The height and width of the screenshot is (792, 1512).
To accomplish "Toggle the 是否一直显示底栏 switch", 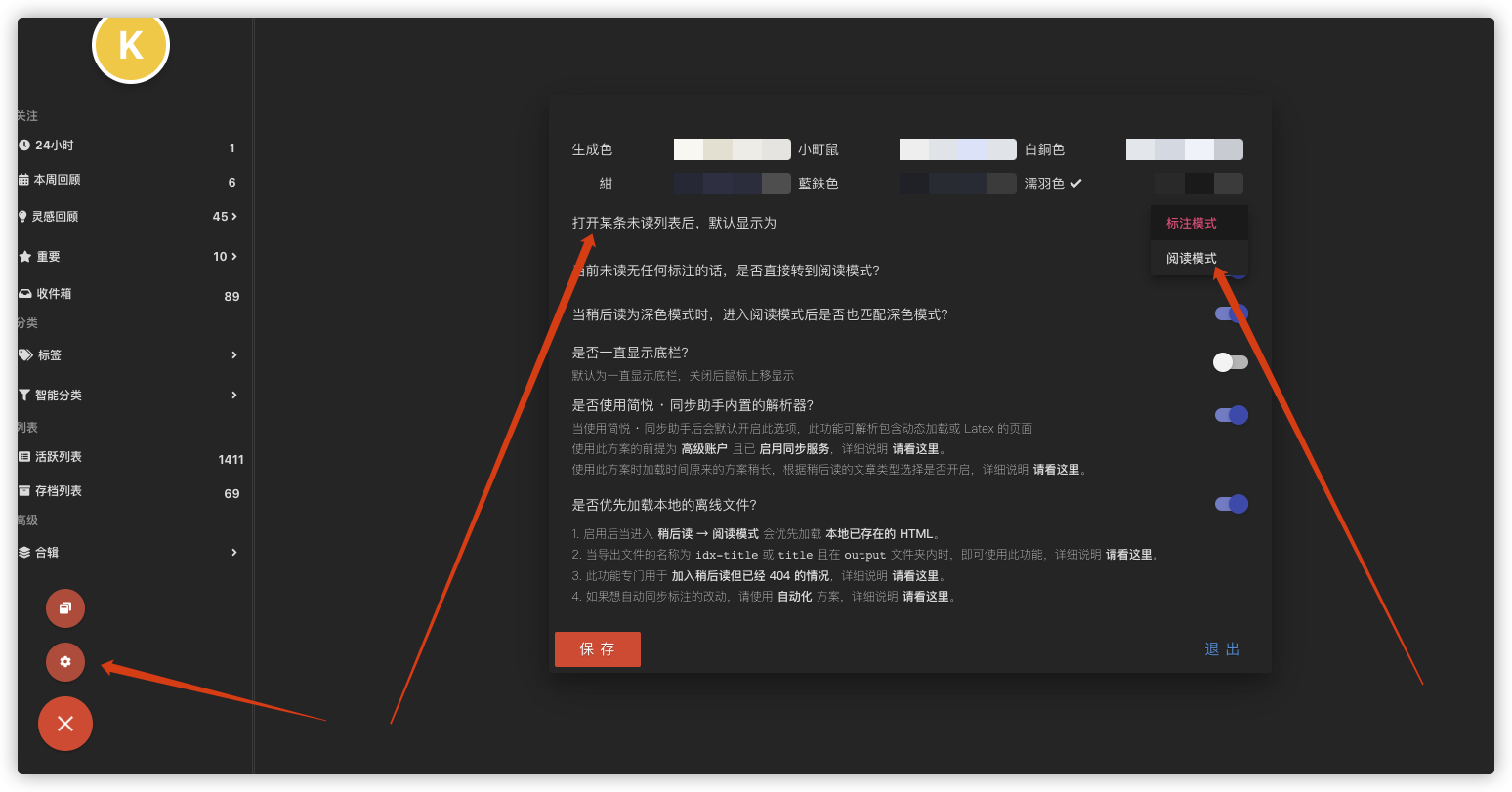I will click(1231, 362).
